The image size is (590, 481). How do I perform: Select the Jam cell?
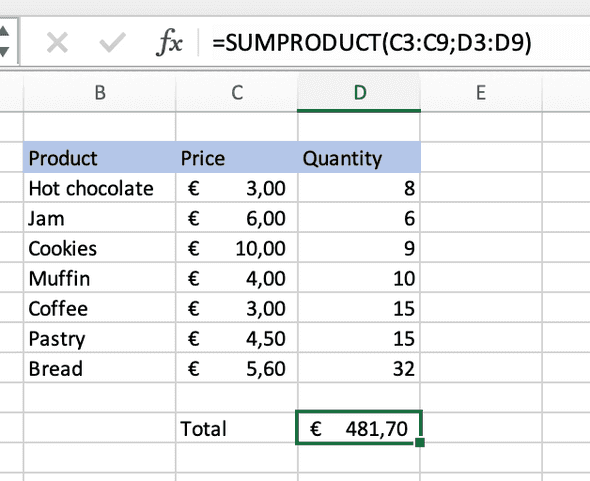pos(99,218)
